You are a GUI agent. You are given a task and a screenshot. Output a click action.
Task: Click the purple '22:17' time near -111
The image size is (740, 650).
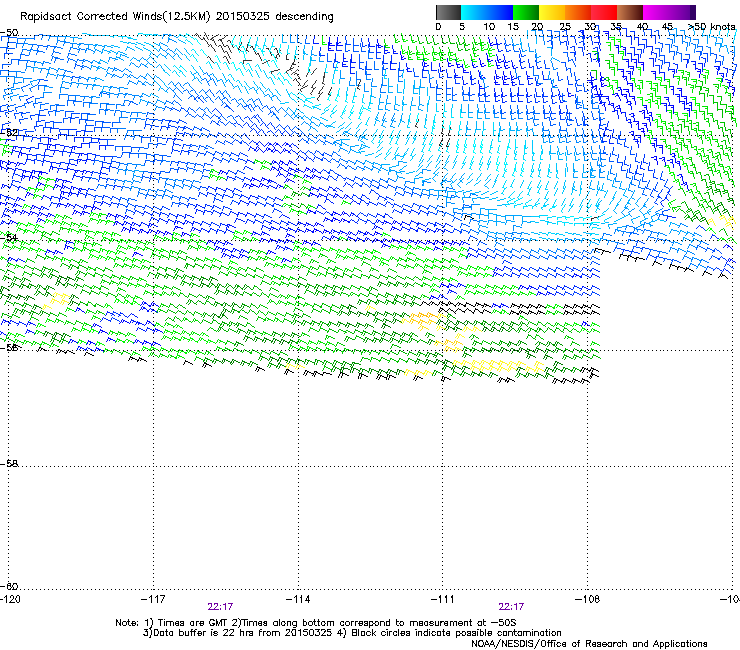(x=511, y=607)
